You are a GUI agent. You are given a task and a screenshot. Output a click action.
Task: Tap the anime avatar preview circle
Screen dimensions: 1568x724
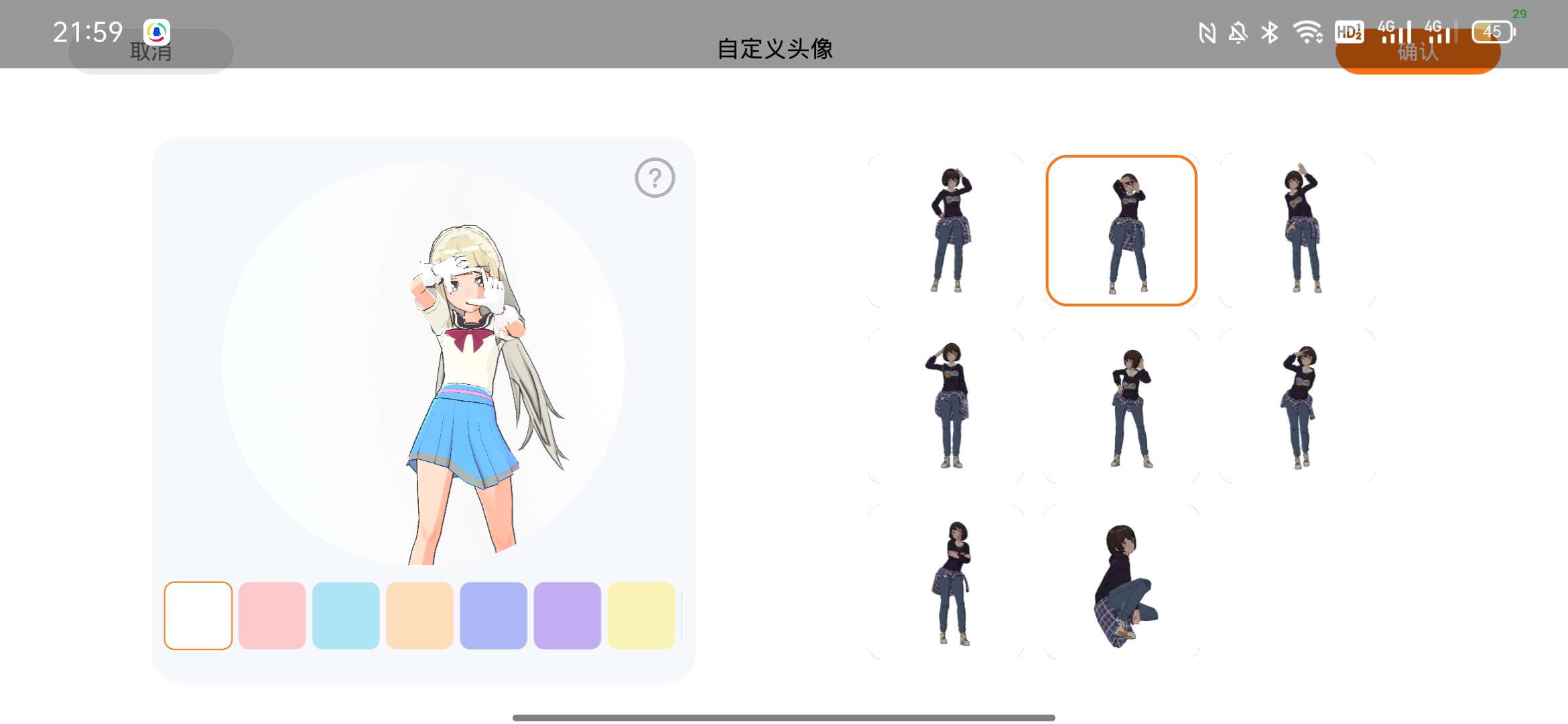point(423,365)
